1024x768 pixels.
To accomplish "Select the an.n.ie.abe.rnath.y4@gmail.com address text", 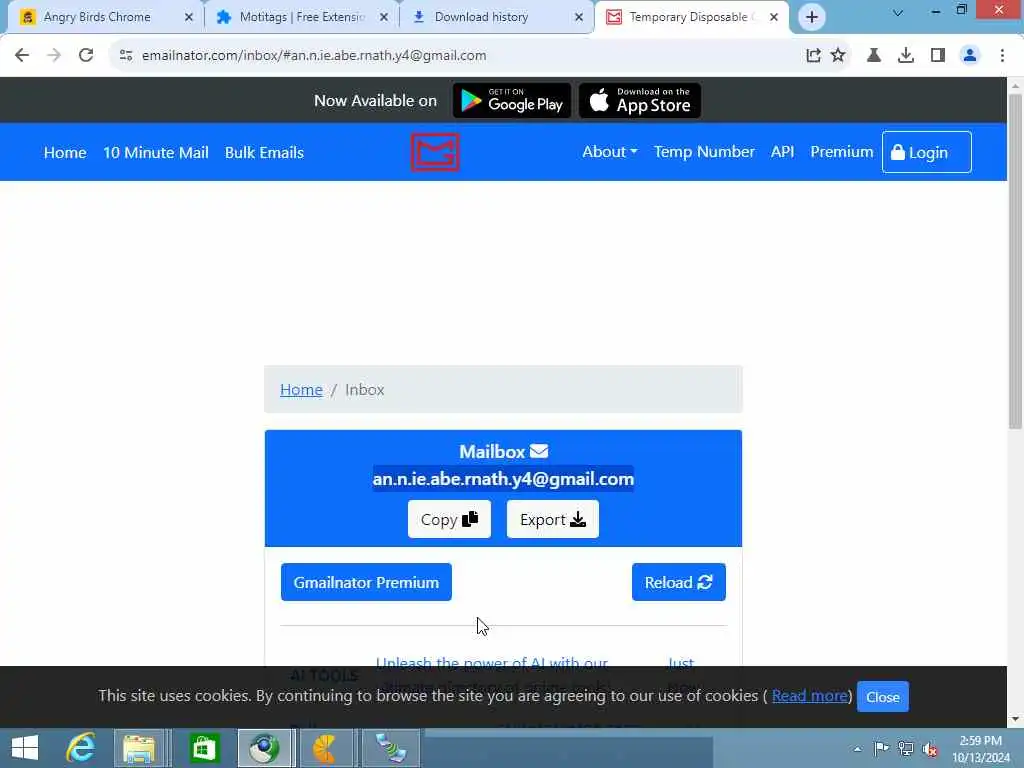I will tap(503, 479).
